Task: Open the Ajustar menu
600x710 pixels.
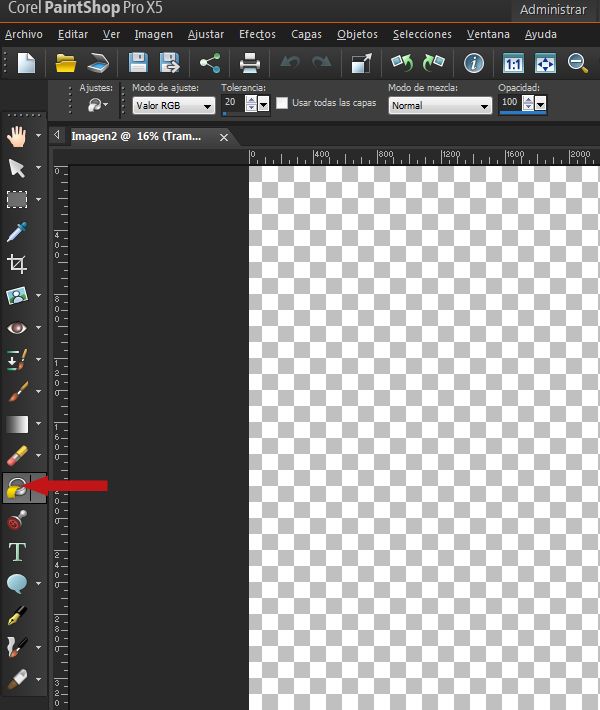Action: click(206, 34)
